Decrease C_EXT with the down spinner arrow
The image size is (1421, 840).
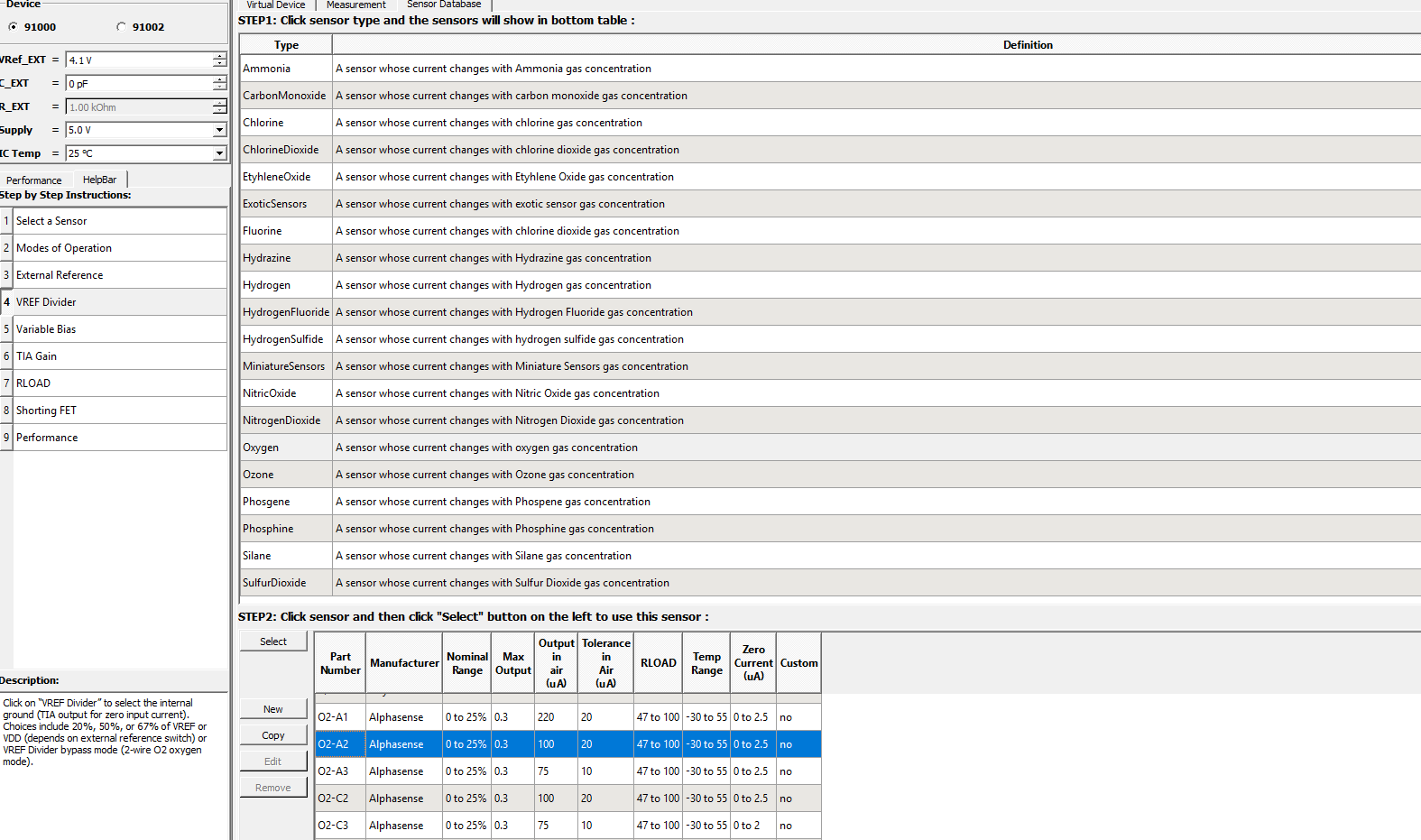click(220, 88)
